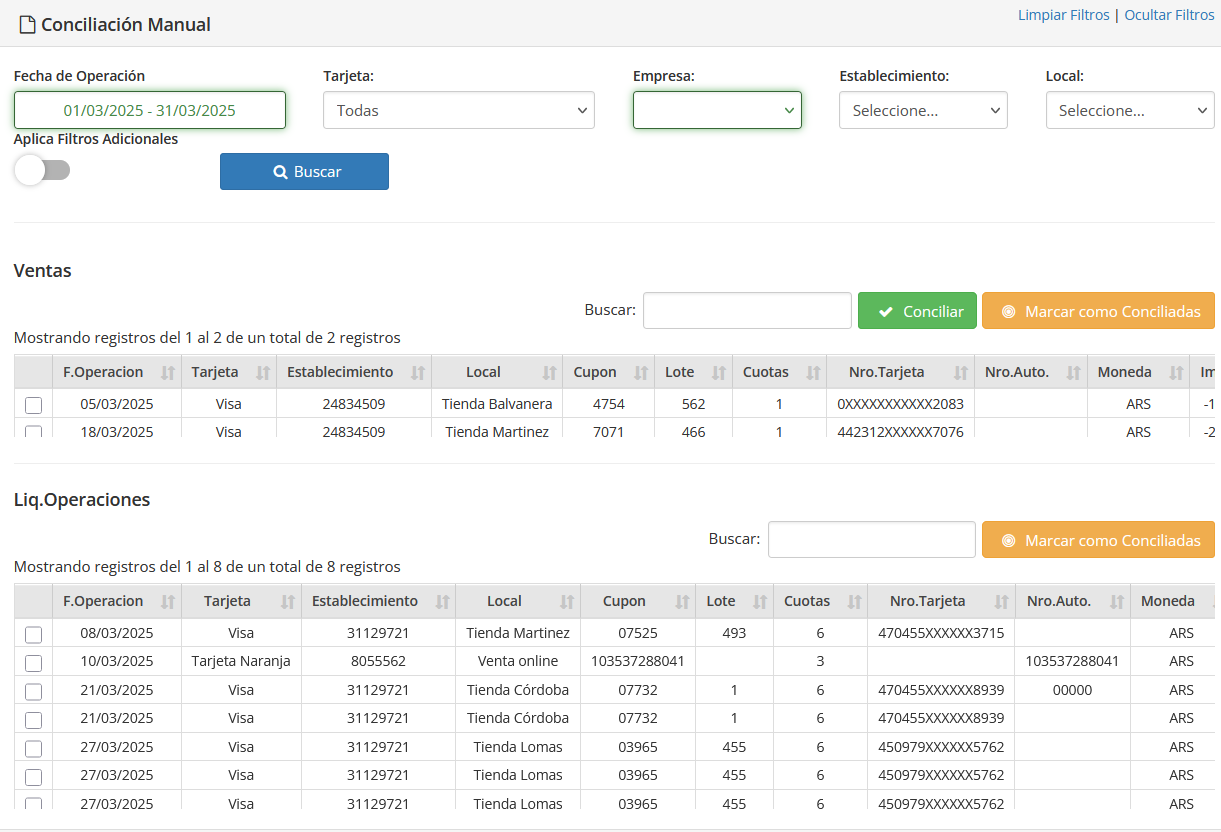1221x832 pixels.
Task: Sort Ventas table by Establecimiento column
Action: (354, 372)
